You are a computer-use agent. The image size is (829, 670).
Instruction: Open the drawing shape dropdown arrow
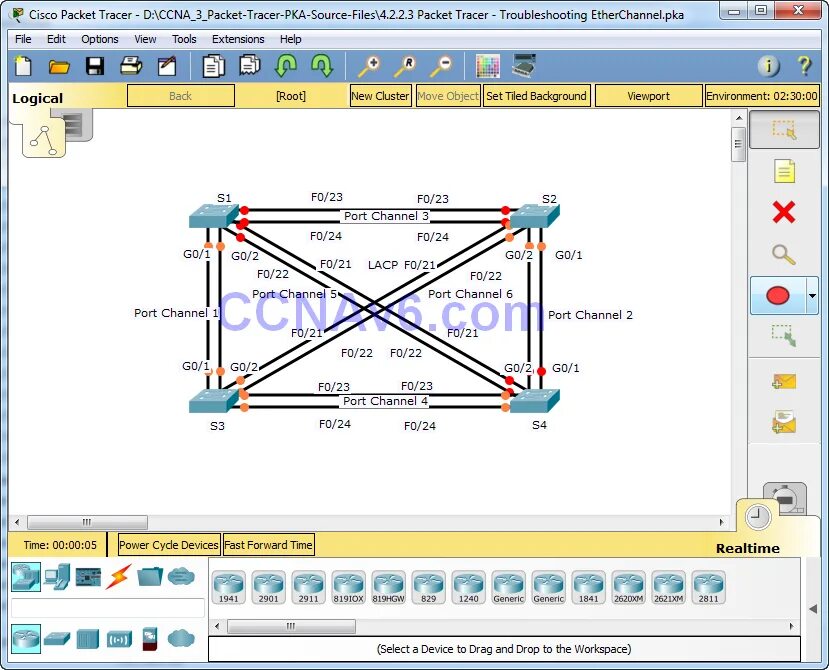tap(812, 296)
